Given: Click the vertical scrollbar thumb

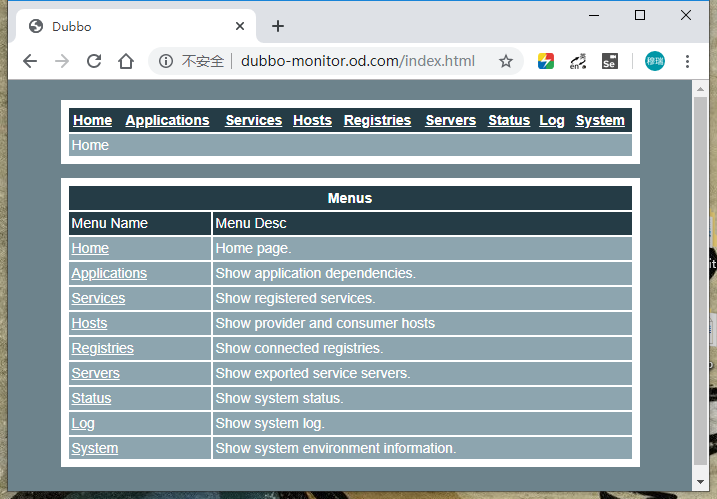Looking at the screenshot, I should (700, 280).
